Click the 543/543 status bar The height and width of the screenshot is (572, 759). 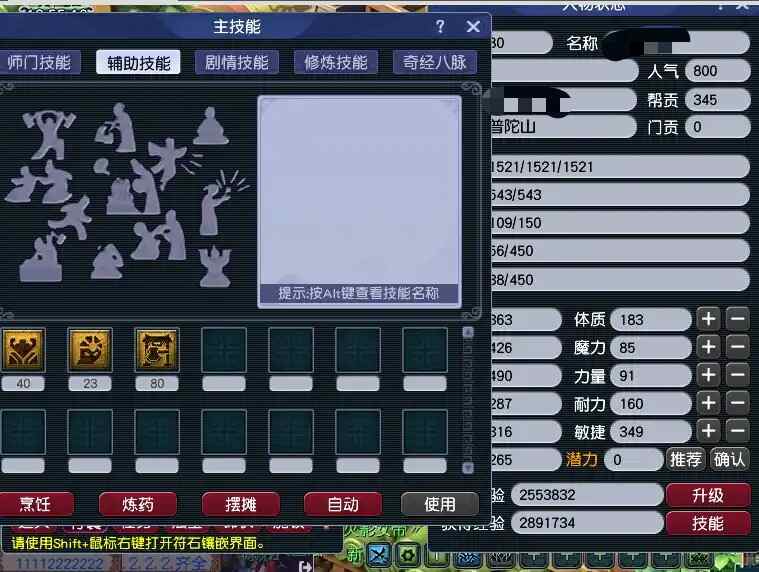620,195
